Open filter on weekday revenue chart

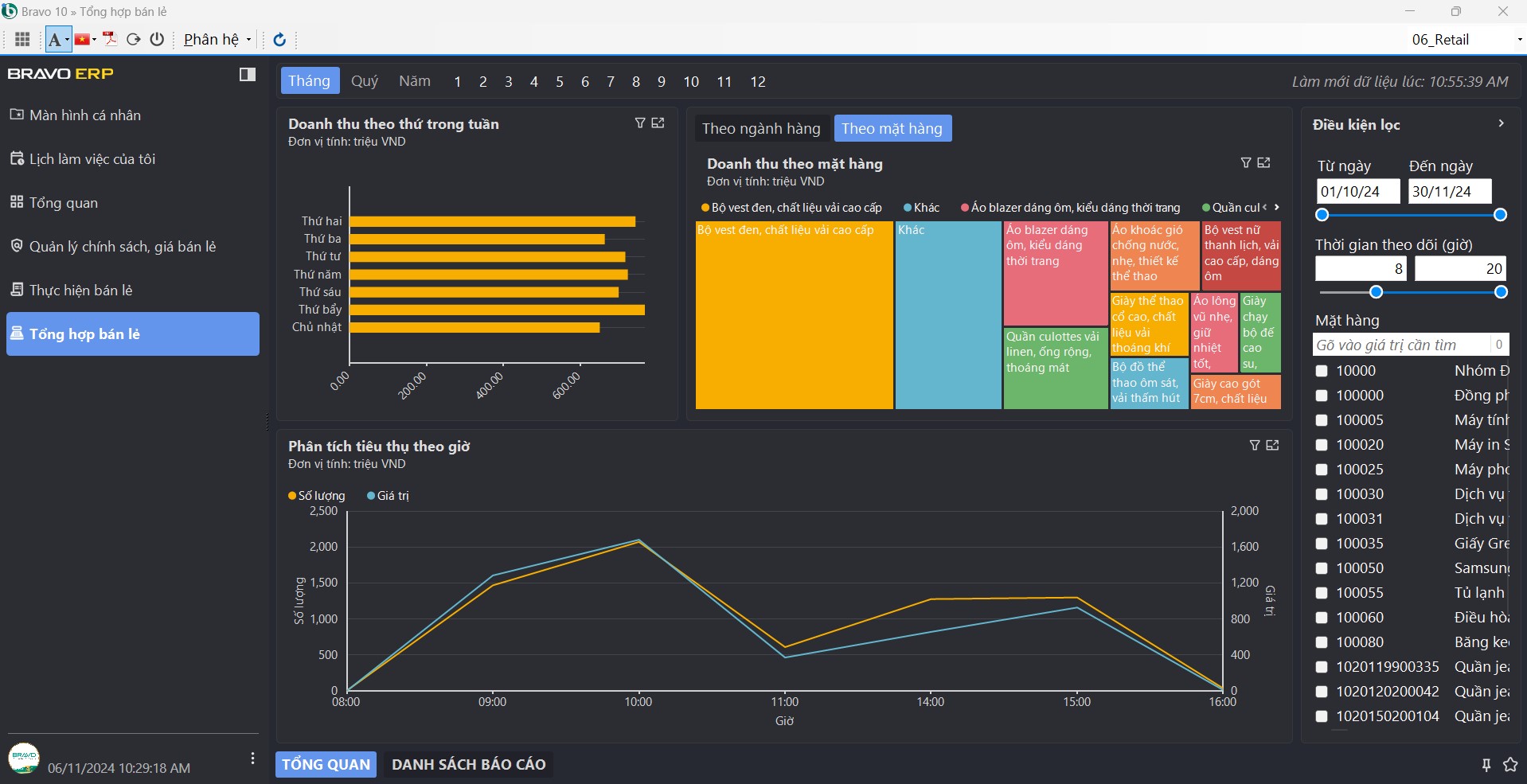639,123
